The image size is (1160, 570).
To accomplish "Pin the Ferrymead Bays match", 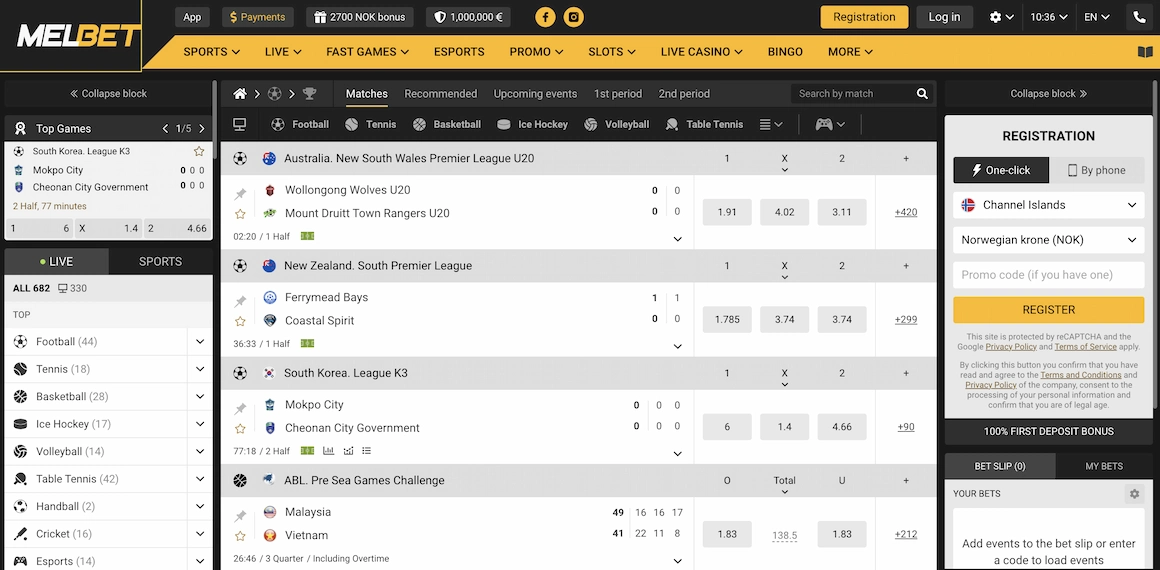I will [x=240, y=301].
